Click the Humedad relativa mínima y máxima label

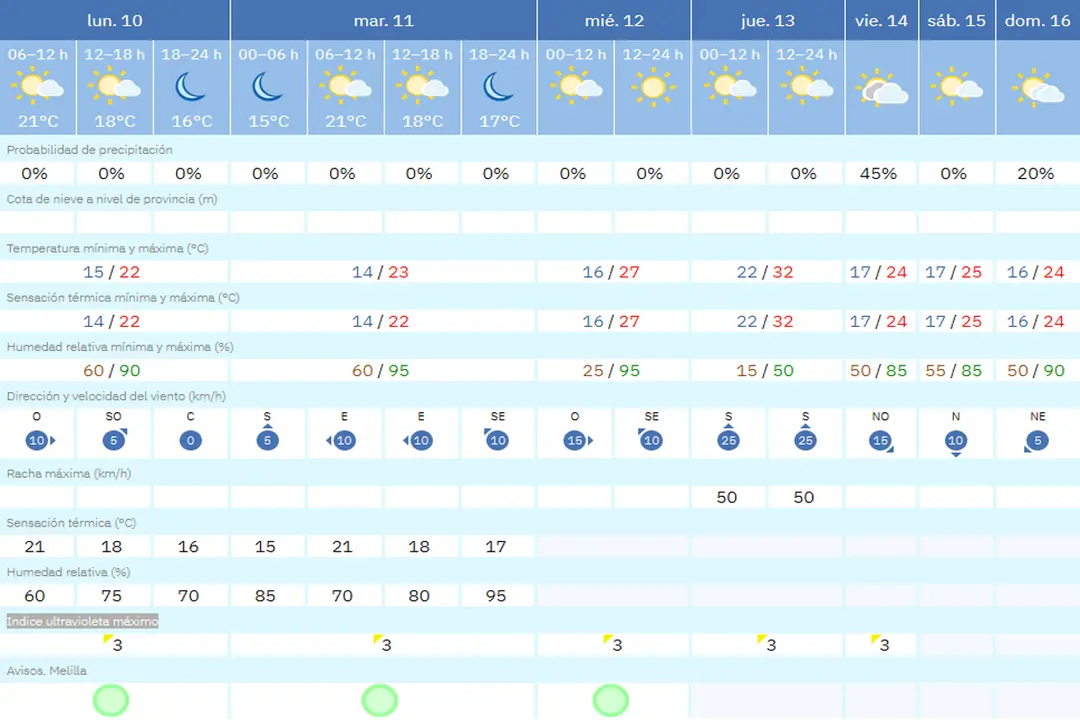(x=120, y=347)
